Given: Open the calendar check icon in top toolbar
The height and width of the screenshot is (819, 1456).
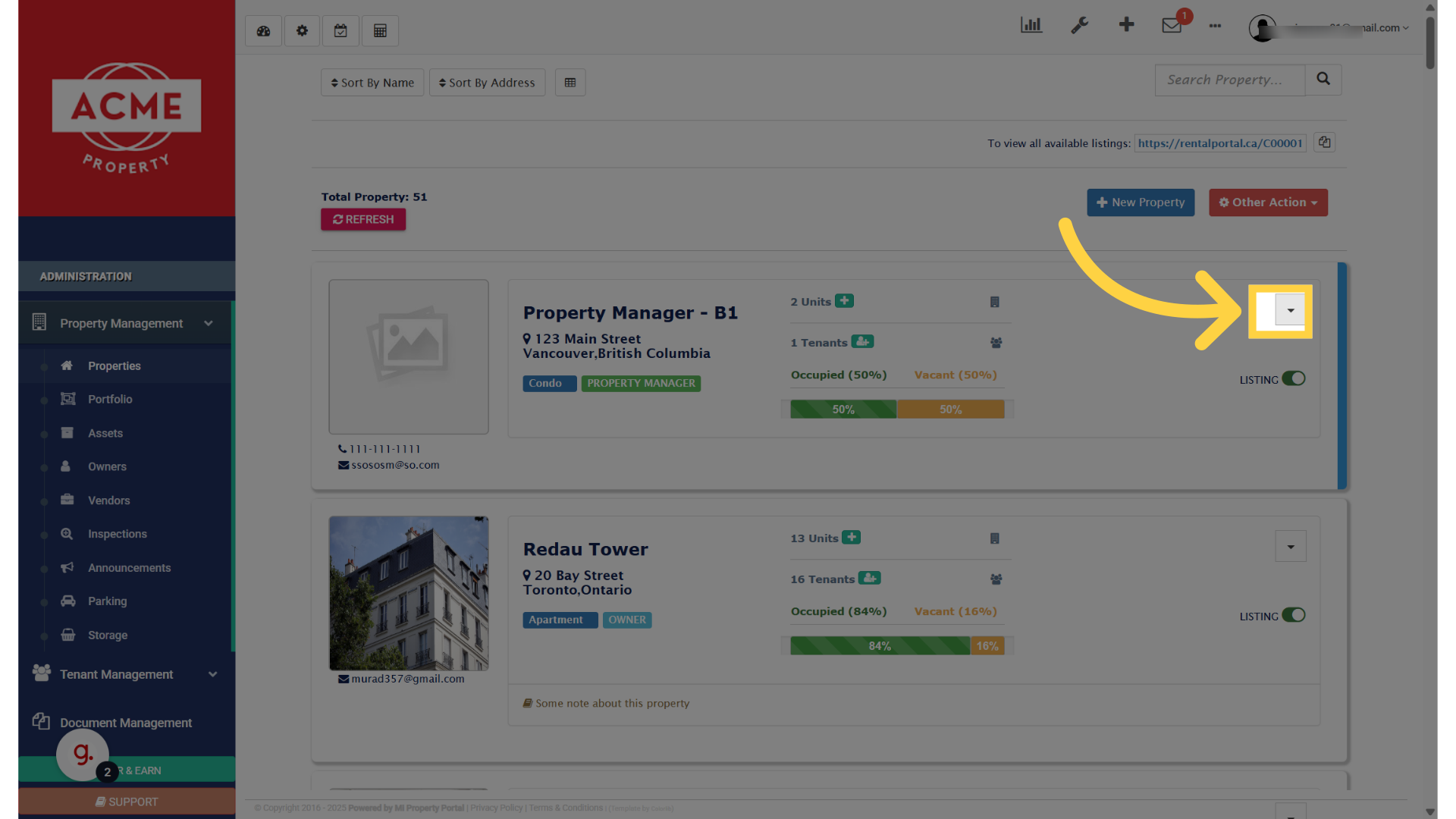Looking at the screenshot, I should (340, 31).
